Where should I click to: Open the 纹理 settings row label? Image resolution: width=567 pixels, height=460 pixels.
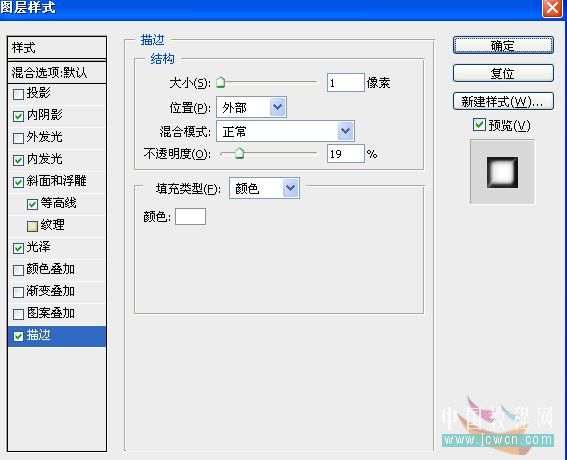[x=52, y=225]
